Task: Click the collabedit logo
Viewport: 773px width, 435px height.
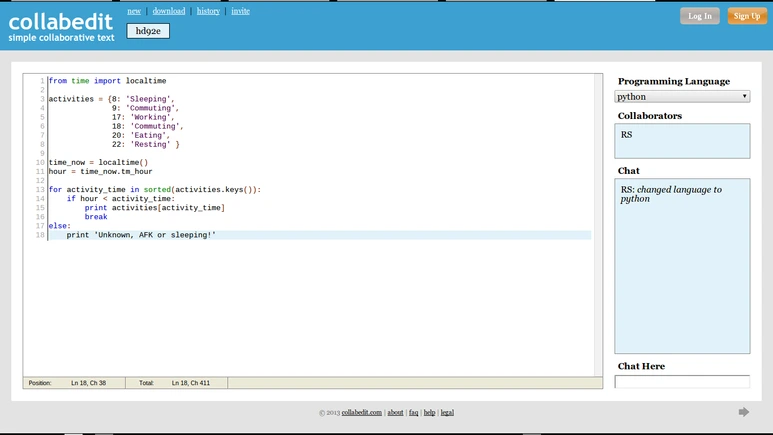Action: [x=61, y=27]
